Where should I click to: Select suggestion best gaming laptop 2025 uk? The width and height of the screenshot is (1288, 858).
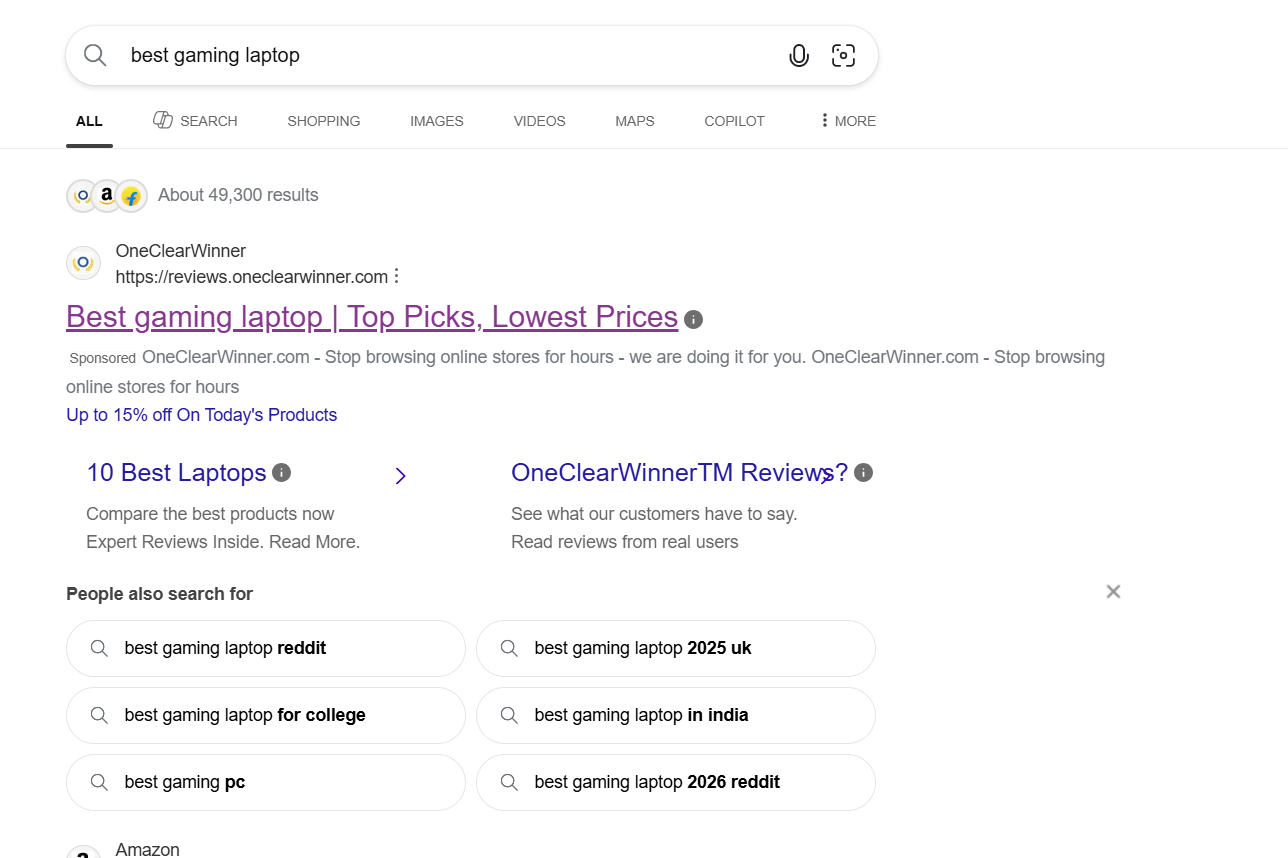pyautogui.click(x=676, y=648)
